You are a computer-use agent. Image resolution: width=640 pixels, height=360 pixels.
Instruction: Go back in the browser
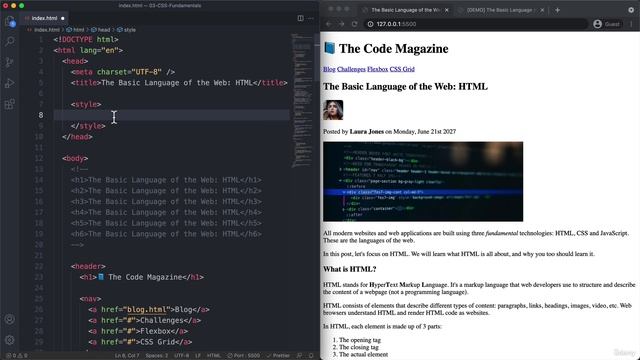coord(329,24)
